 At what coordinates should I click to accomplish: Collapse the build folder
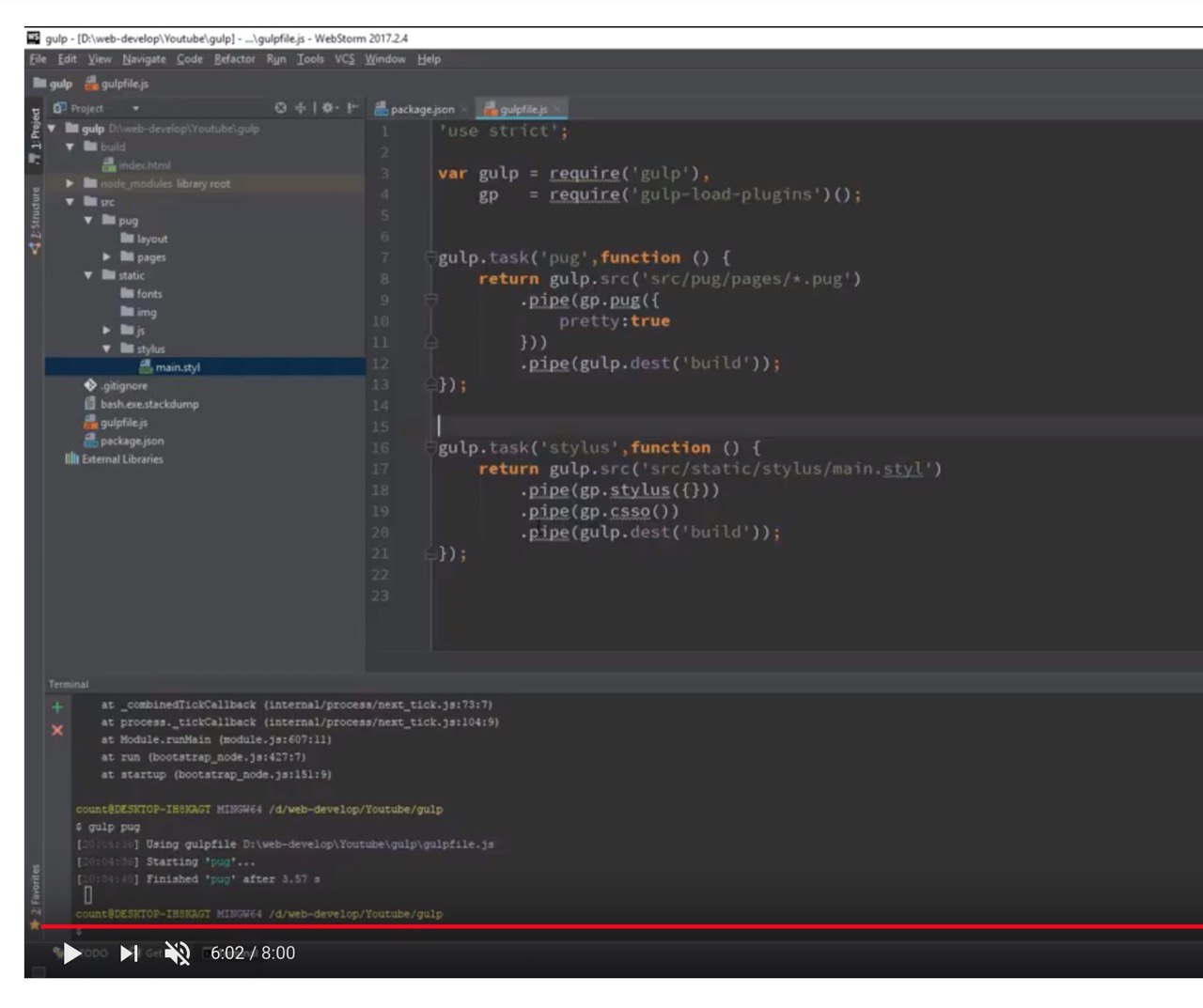click(70, 147)
